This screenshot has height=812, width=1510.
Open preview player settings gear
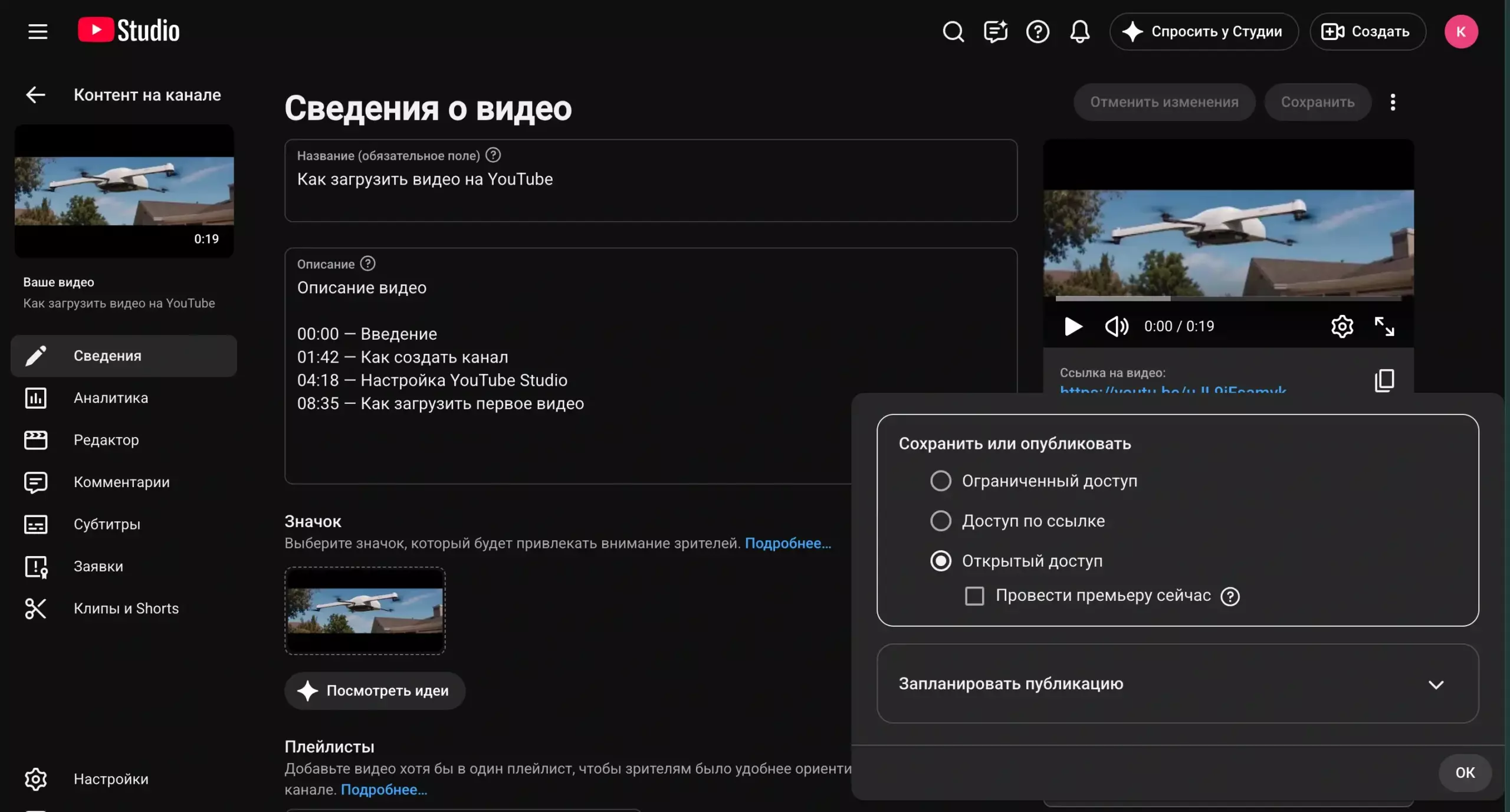point(1342,326)
